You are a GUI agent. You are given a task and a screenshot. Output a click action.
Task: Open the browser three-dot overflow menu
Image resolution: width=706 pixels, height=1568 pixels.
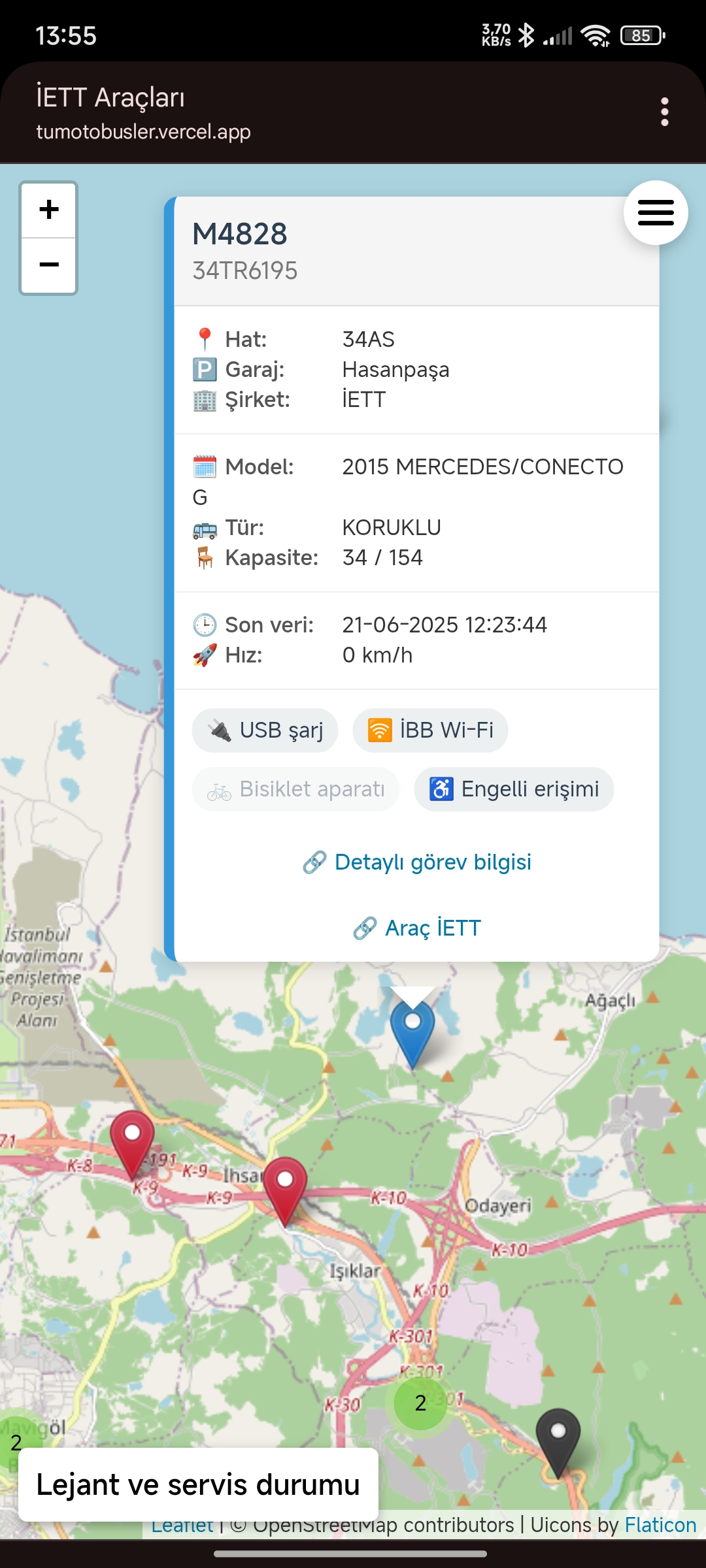tap(665, 112)
